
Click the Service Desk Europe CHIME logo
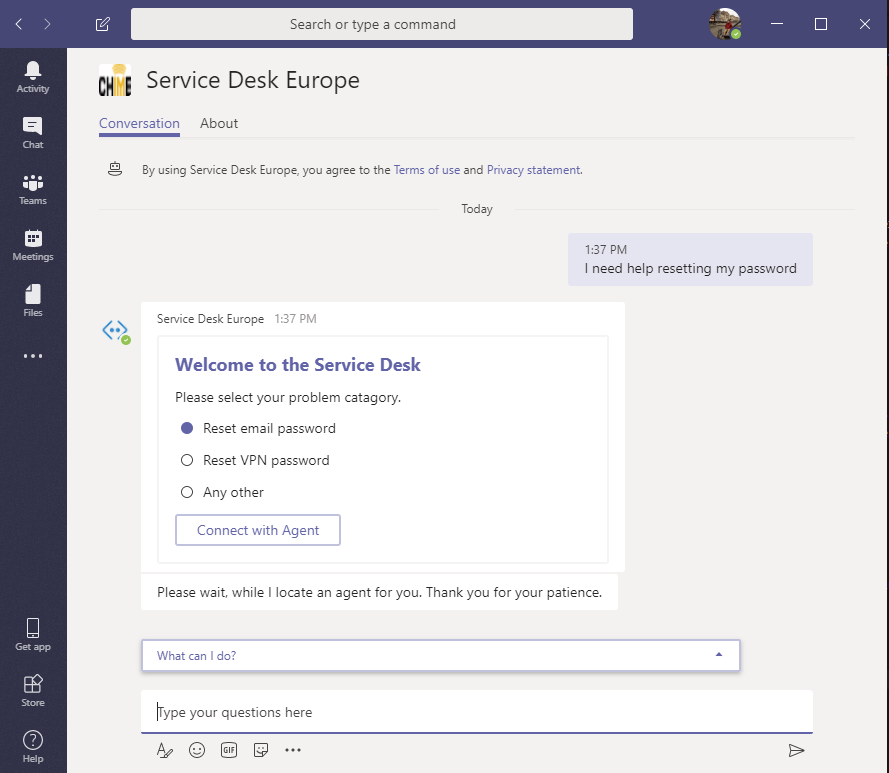115,80
